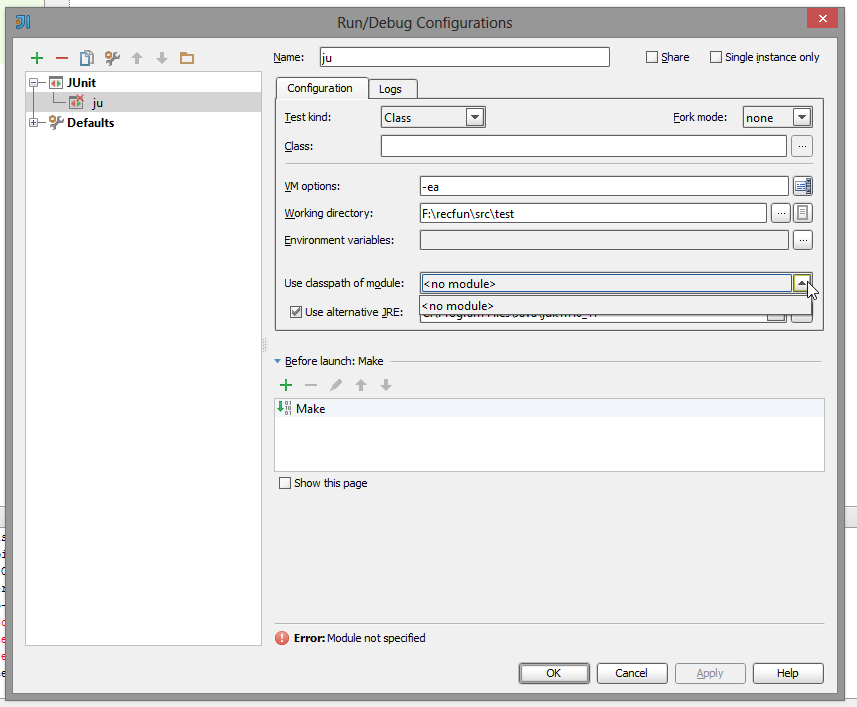Viewport: 857px width, 707px height.
Task: Select the JUnit tree label
Action: [x=81, y=83]
